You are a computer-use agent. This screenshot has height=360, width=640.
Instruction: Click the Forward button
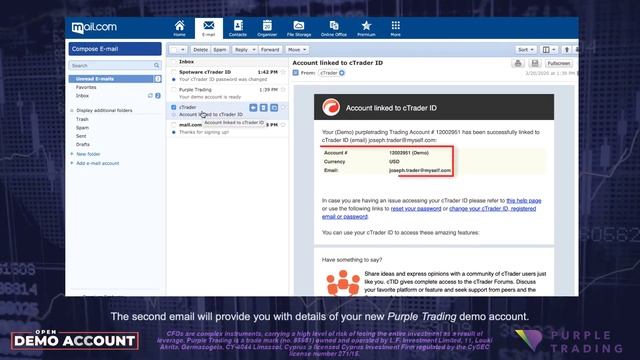[x=270, y=49]
